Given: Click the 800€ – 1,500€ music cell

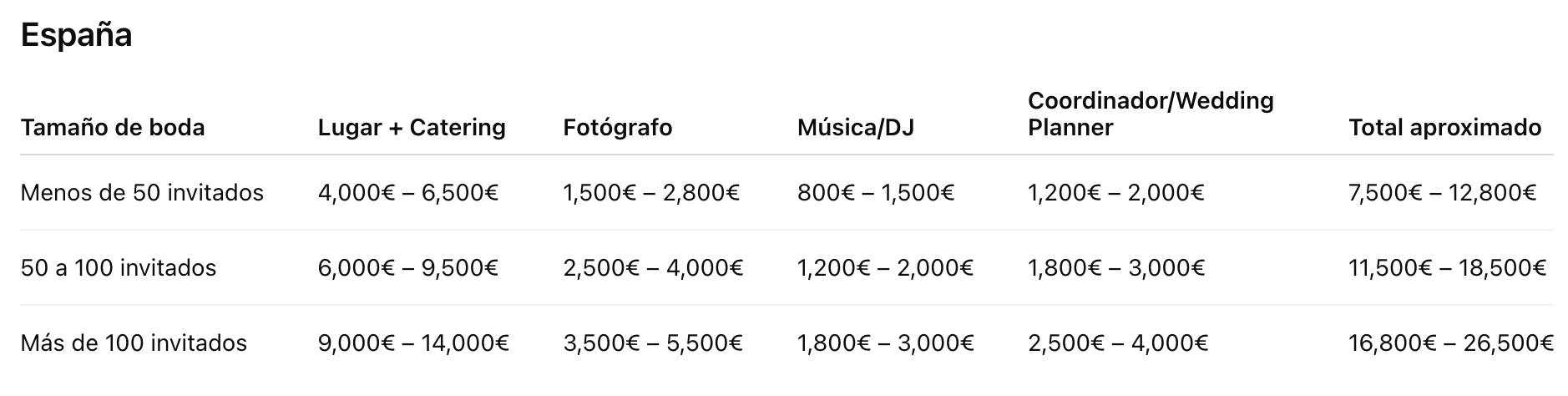Looking at the screenshot, I should point(876,193).
